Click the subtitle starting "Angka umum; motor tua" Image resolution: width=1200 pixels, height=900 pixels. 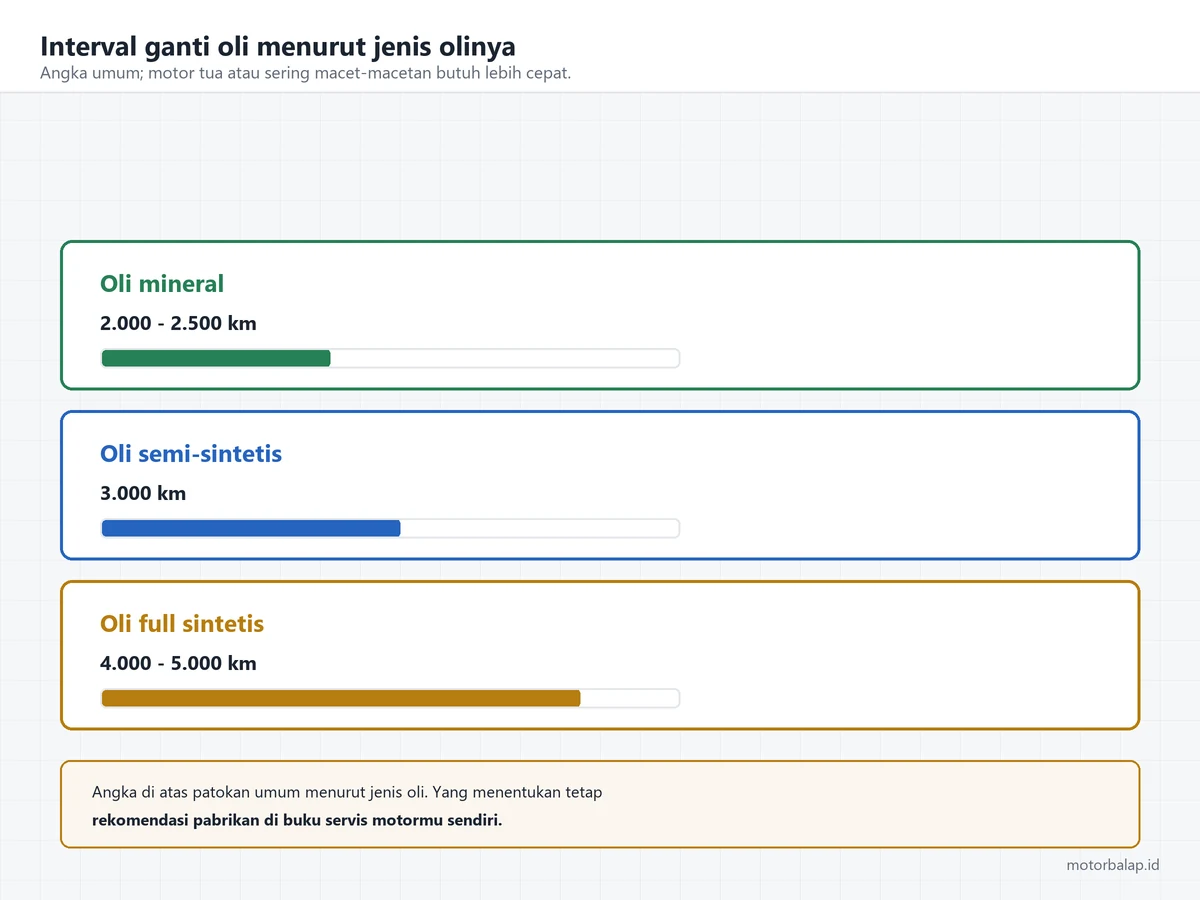(x=305, y=74)
